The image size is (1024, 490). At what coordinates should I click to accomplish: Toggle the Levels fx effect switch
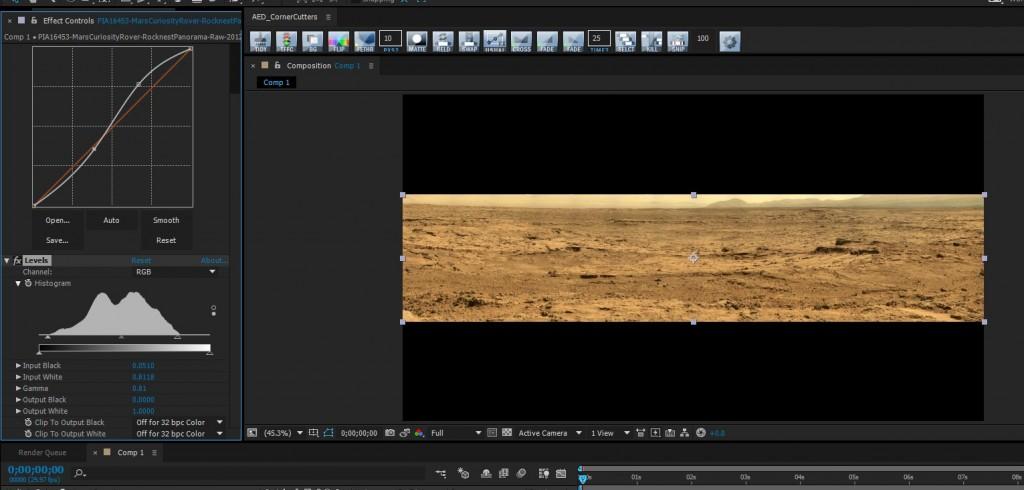[18, 261]
